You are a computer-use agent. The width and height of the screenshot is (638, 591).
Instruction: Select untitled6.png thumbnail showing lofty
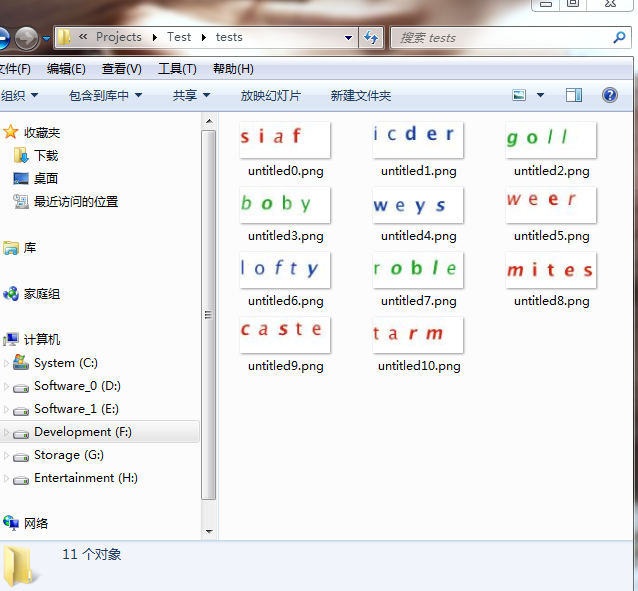tap(285, 270)
